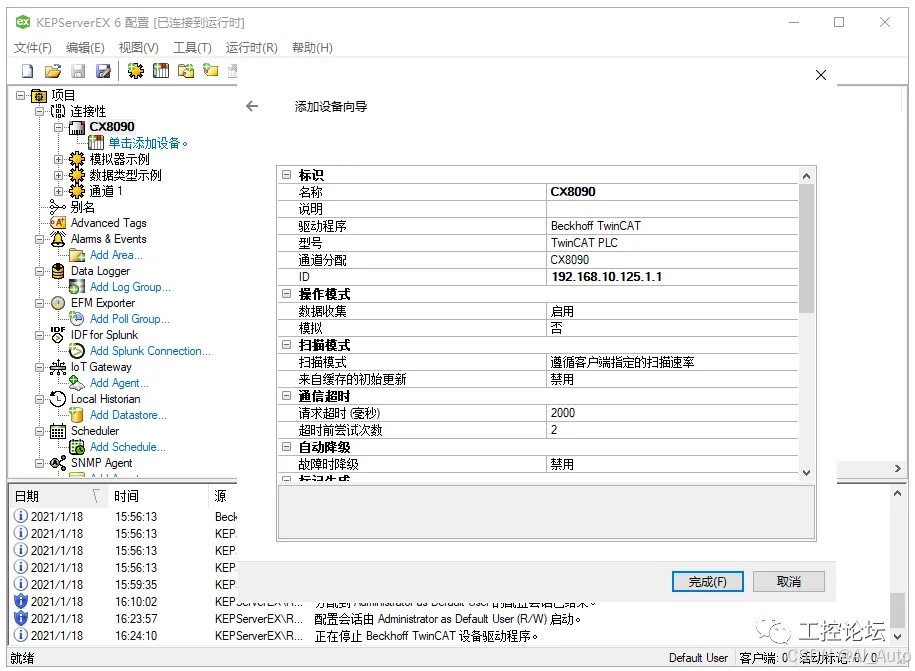The width and height of the screenshot is (915, 671).
Task: Click the 日期 column header in log
Action: (58, 496)
